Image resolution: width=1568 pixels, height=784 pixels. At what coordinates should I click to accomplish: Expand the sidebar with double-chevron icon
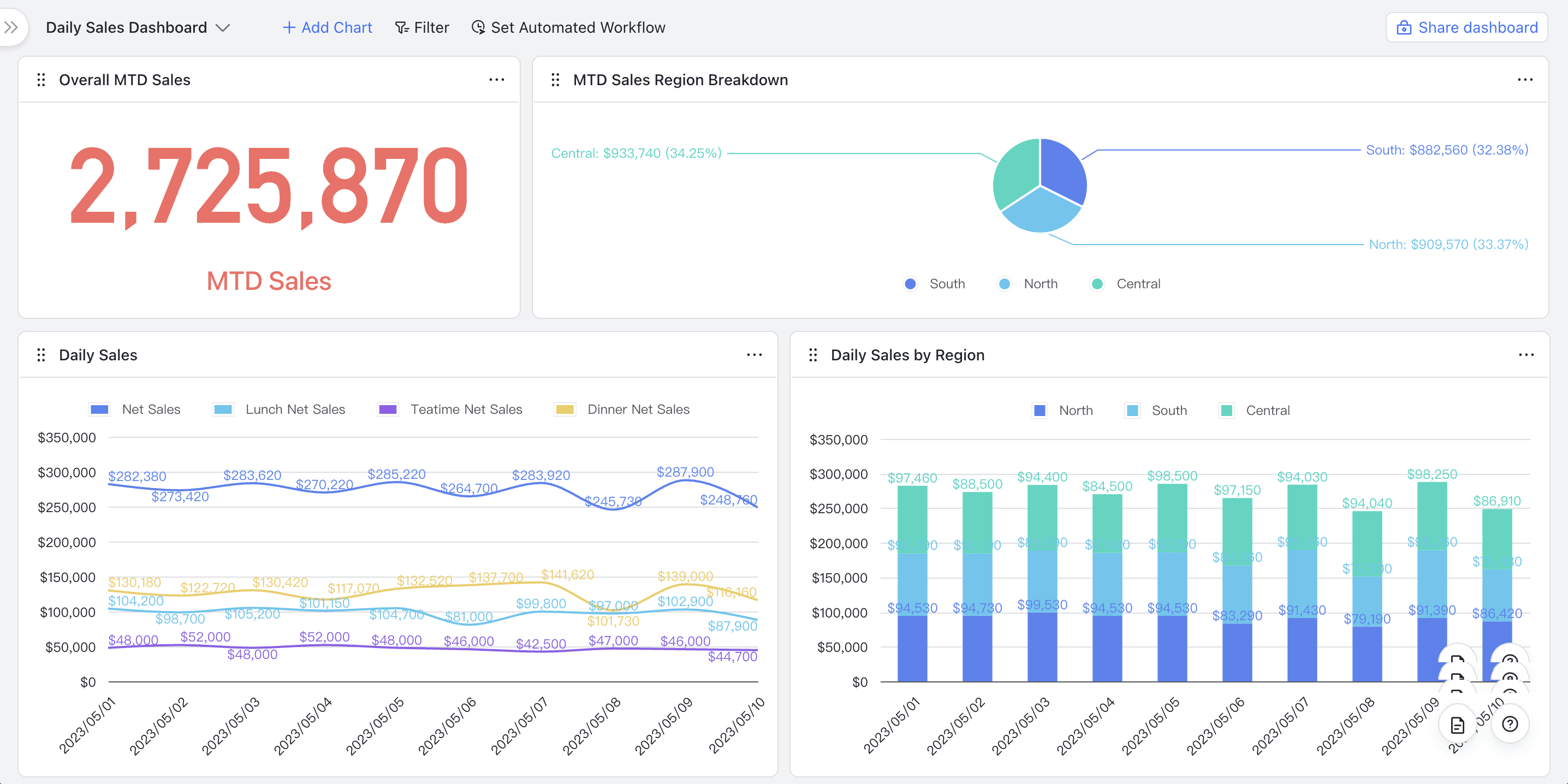11,27
